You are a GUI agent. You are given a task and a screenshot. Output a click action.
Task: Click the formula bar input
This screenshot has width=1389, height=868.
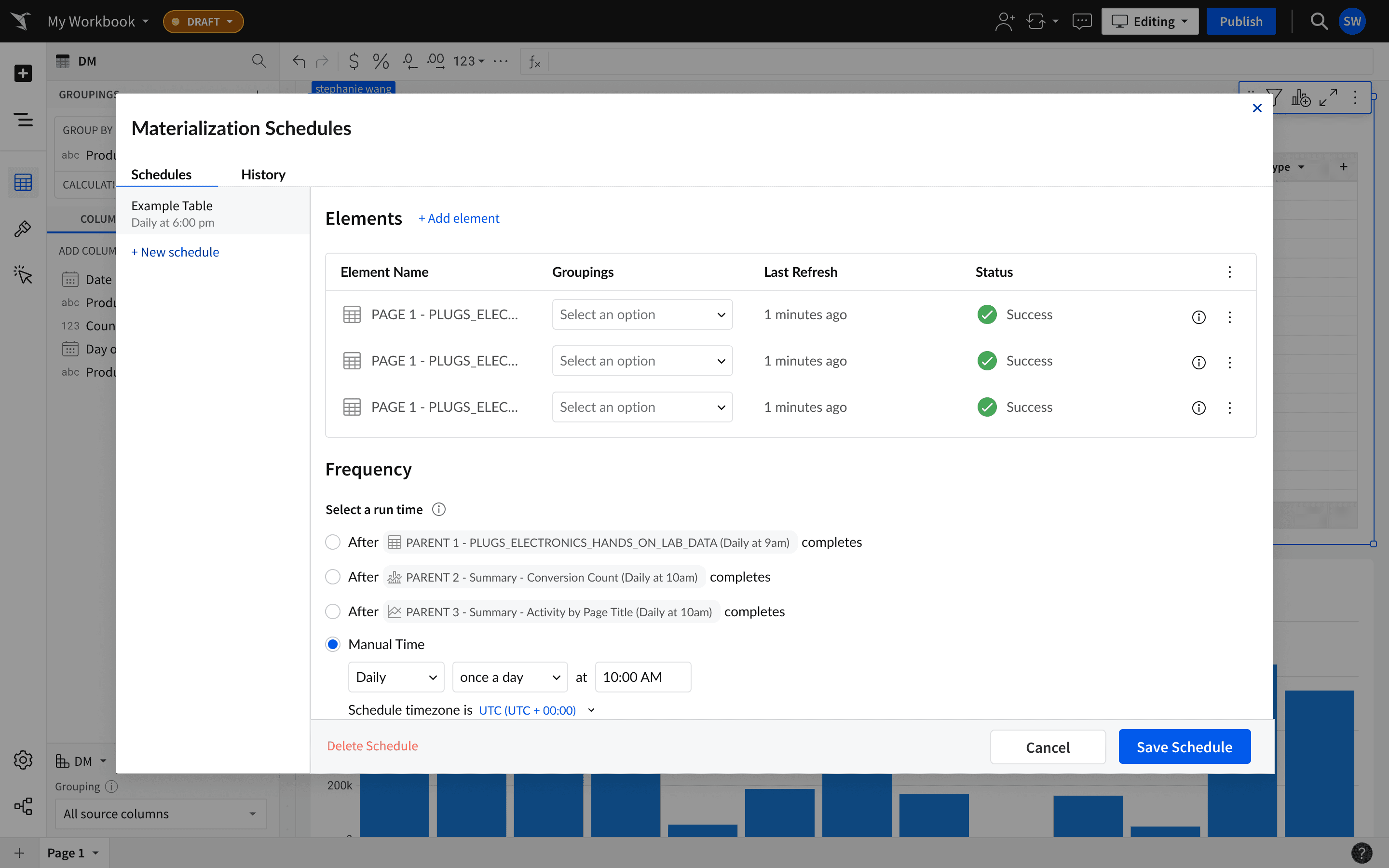pyautogui.click(x=960, y=61)
